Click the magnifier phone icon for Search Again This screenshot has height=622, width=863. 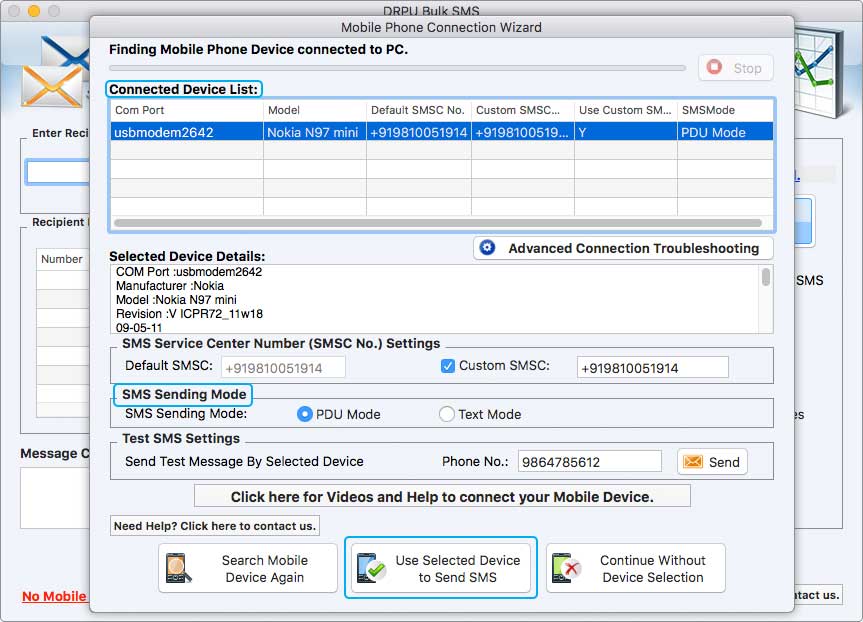(x=178, y=568)
